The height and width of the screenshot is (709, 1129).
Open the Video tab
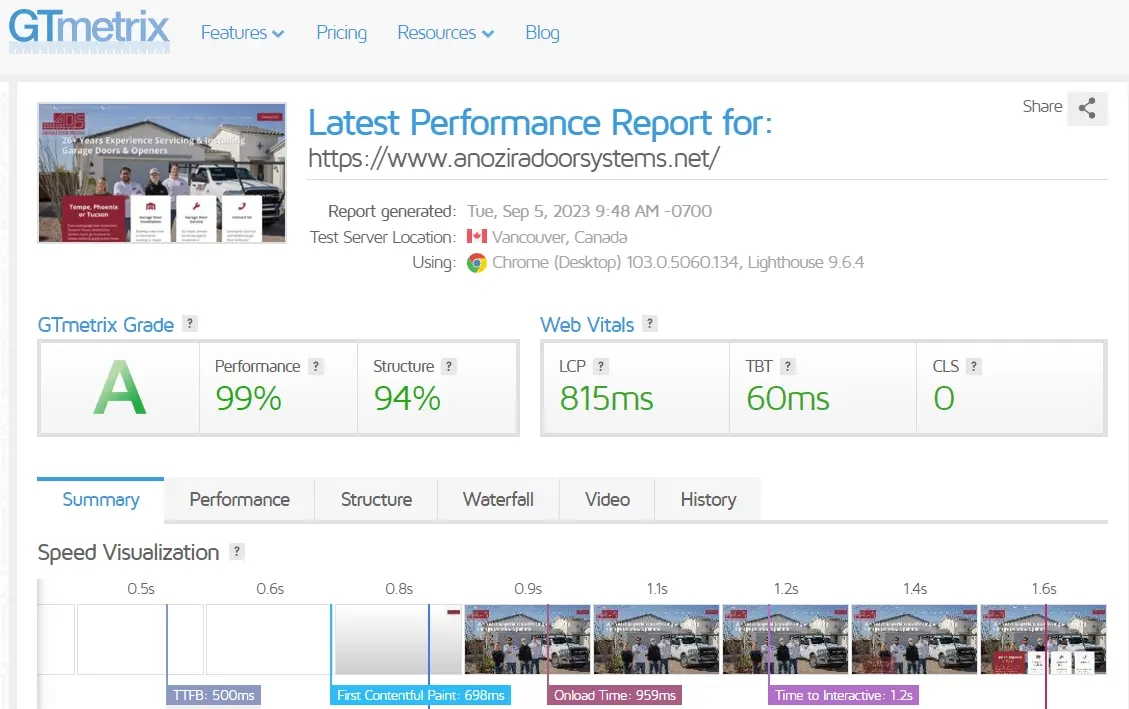[607, 500]
